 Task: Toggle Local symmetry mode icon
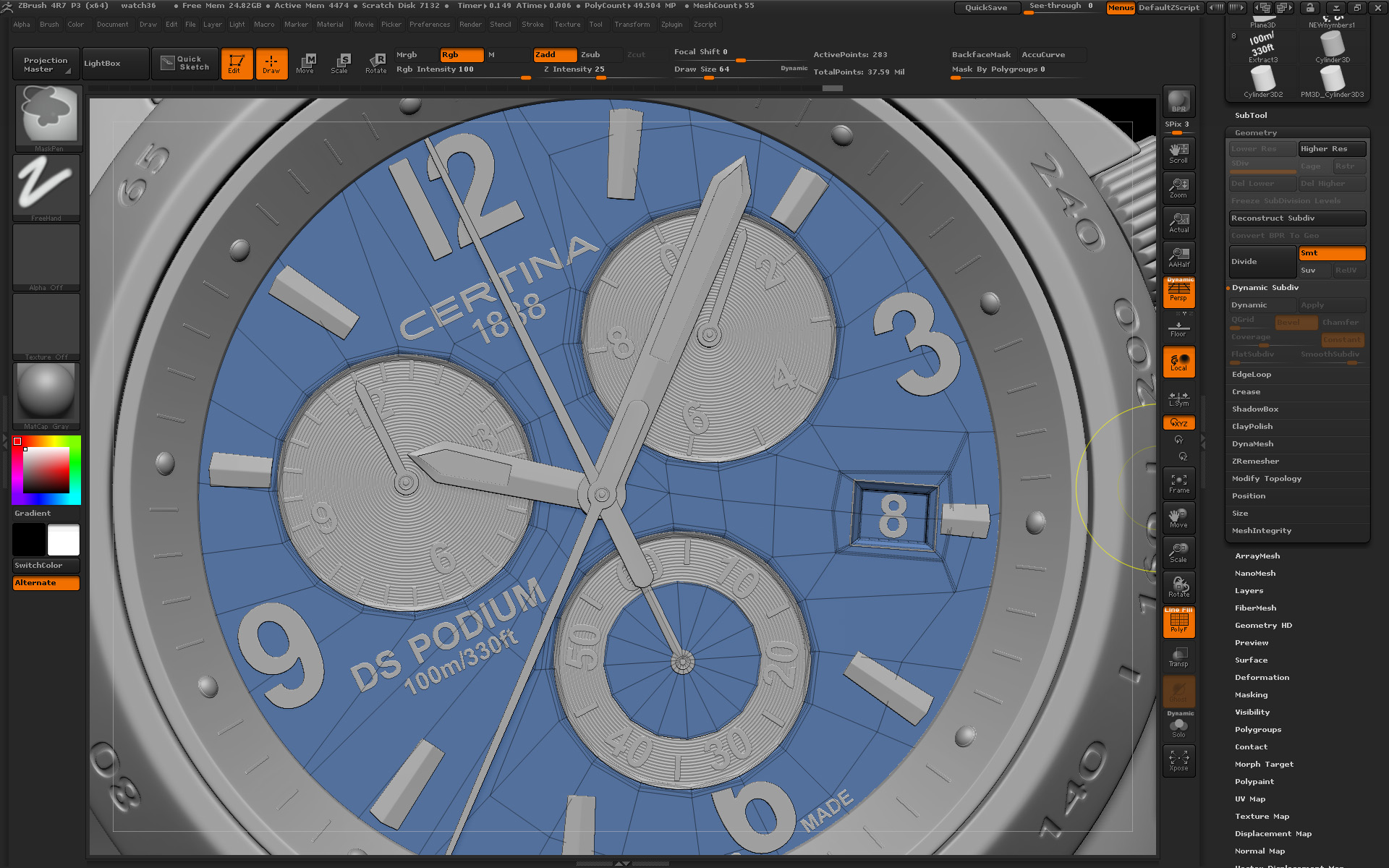pos(1178,361)
